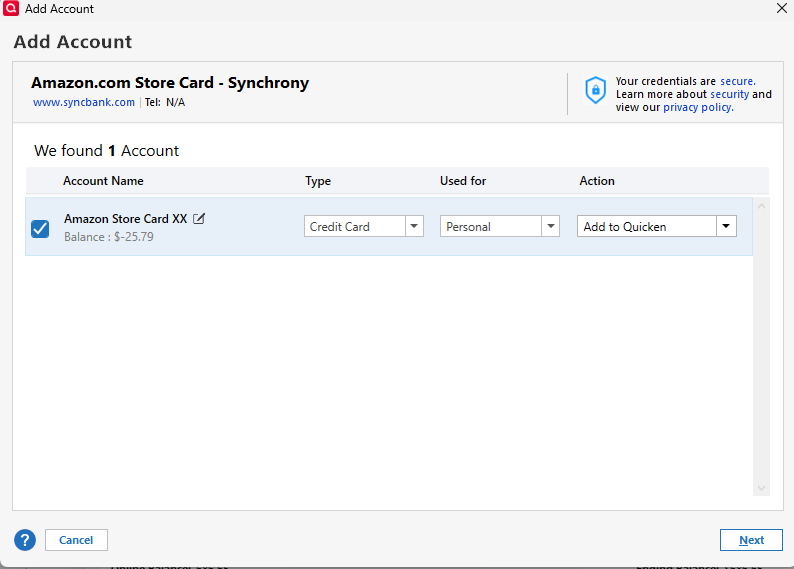Click the 'We found 1 Account' heading
This screenshot has width=794, height=569.
[106, 150]
